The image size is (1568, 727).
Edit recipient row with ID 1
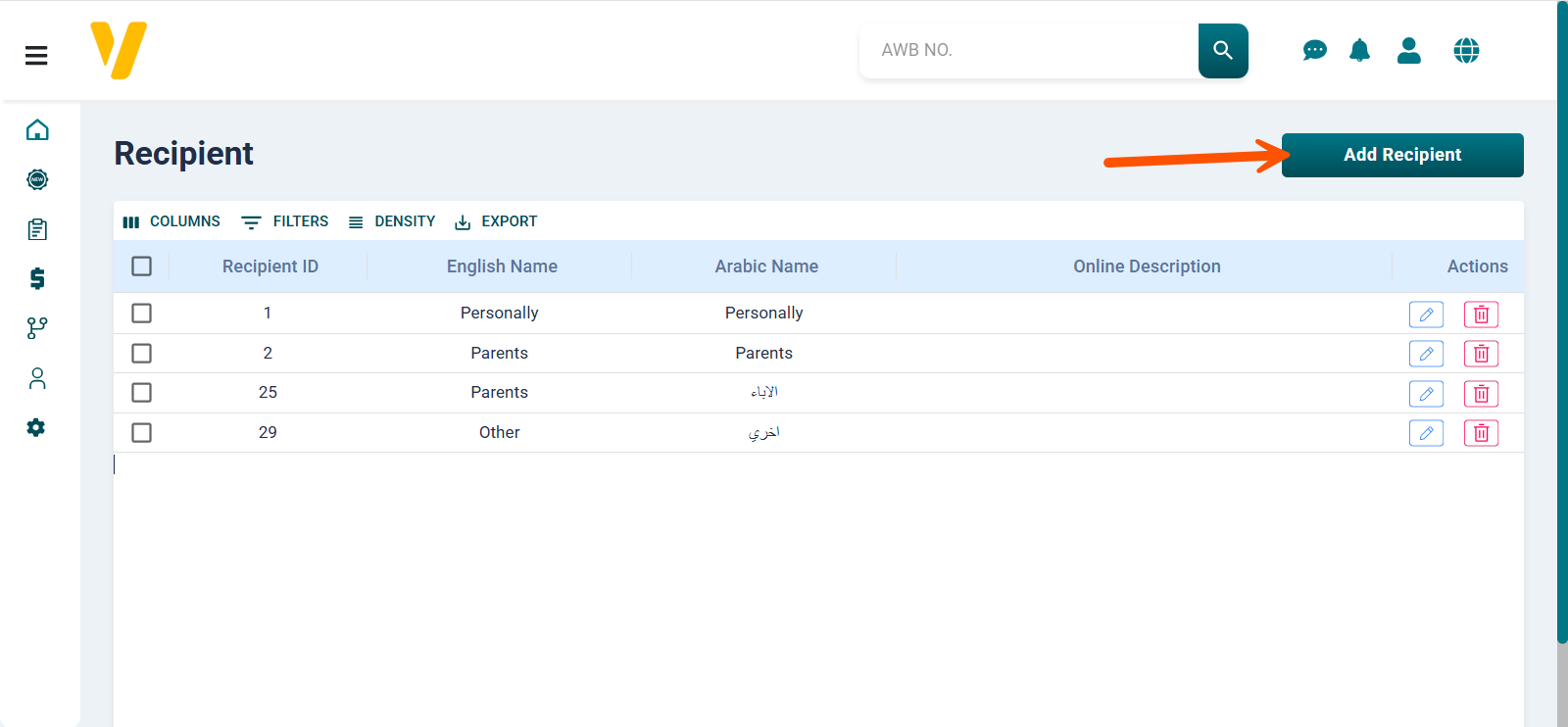[x=1426, y=315]
